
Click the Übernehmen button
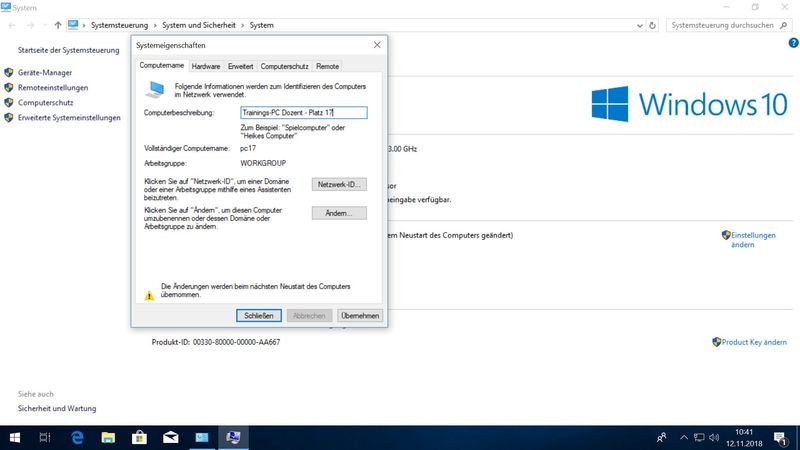coord(360,316)
